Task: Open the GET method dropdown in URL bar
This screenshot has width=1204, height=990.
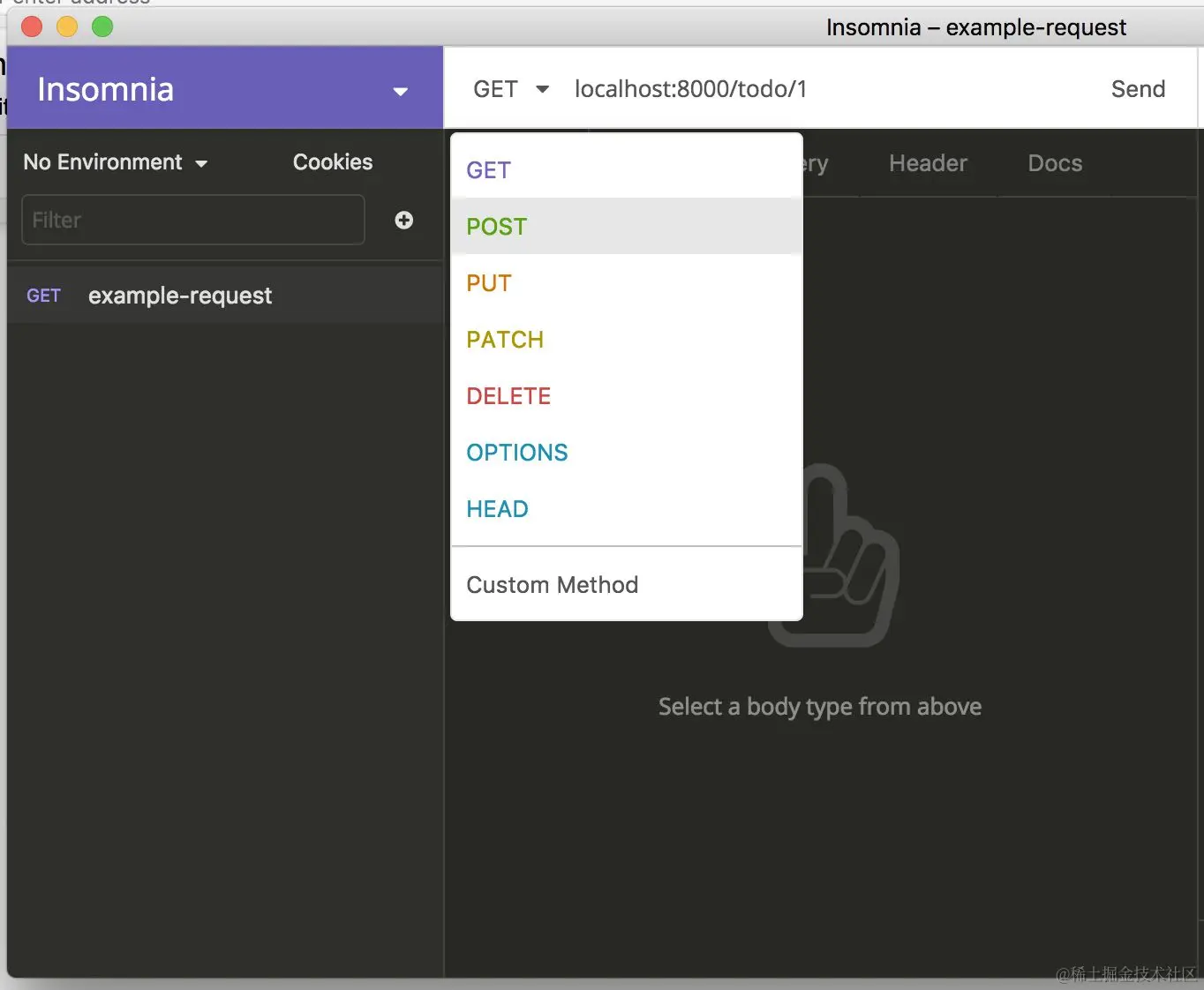Action: coord(511,89)
